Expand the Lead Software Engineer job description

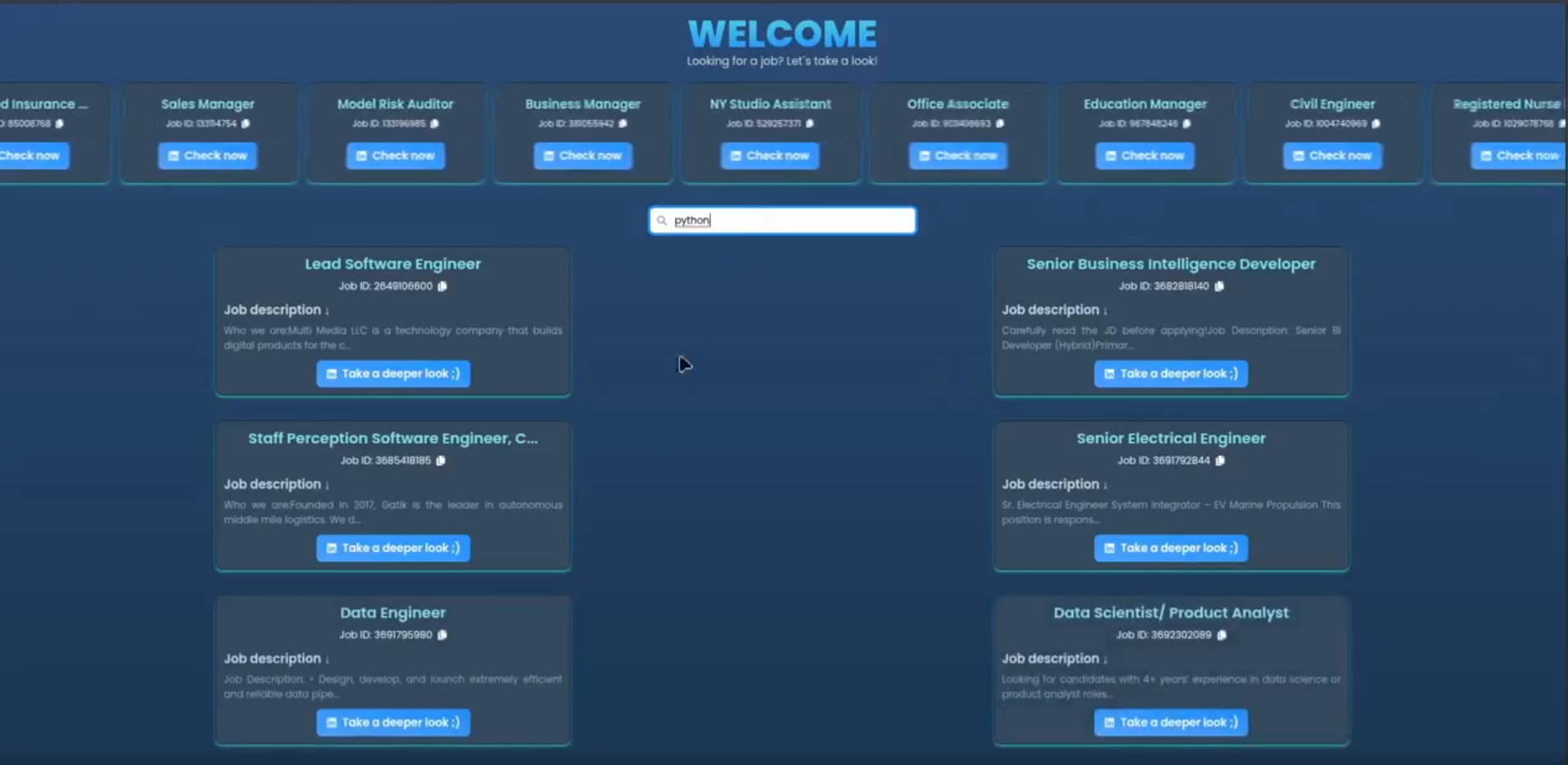point(326,310)
